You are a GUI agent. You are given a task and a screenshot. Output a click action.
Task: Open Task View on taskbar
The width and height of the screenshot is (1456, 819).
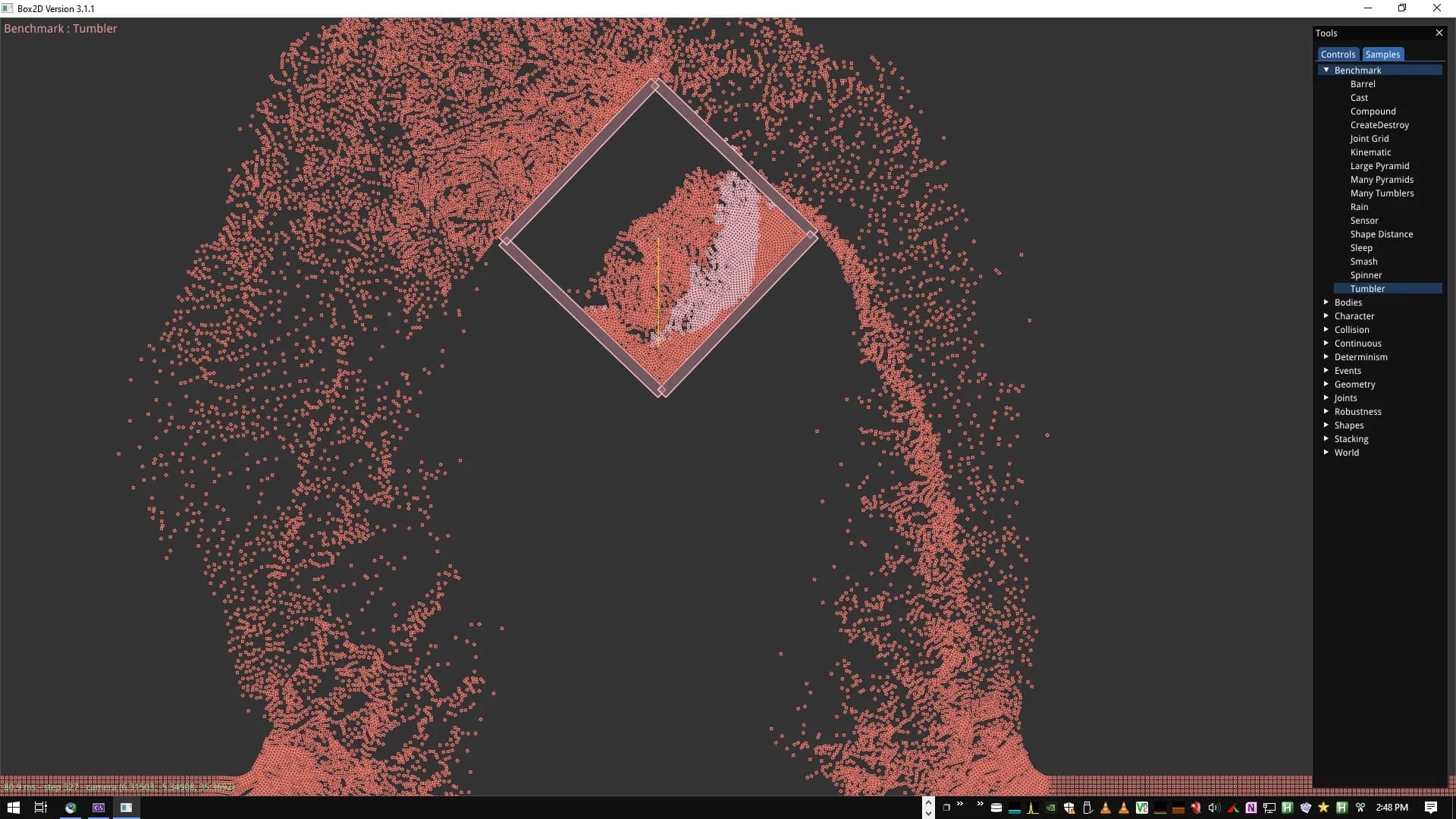point(41,808)
